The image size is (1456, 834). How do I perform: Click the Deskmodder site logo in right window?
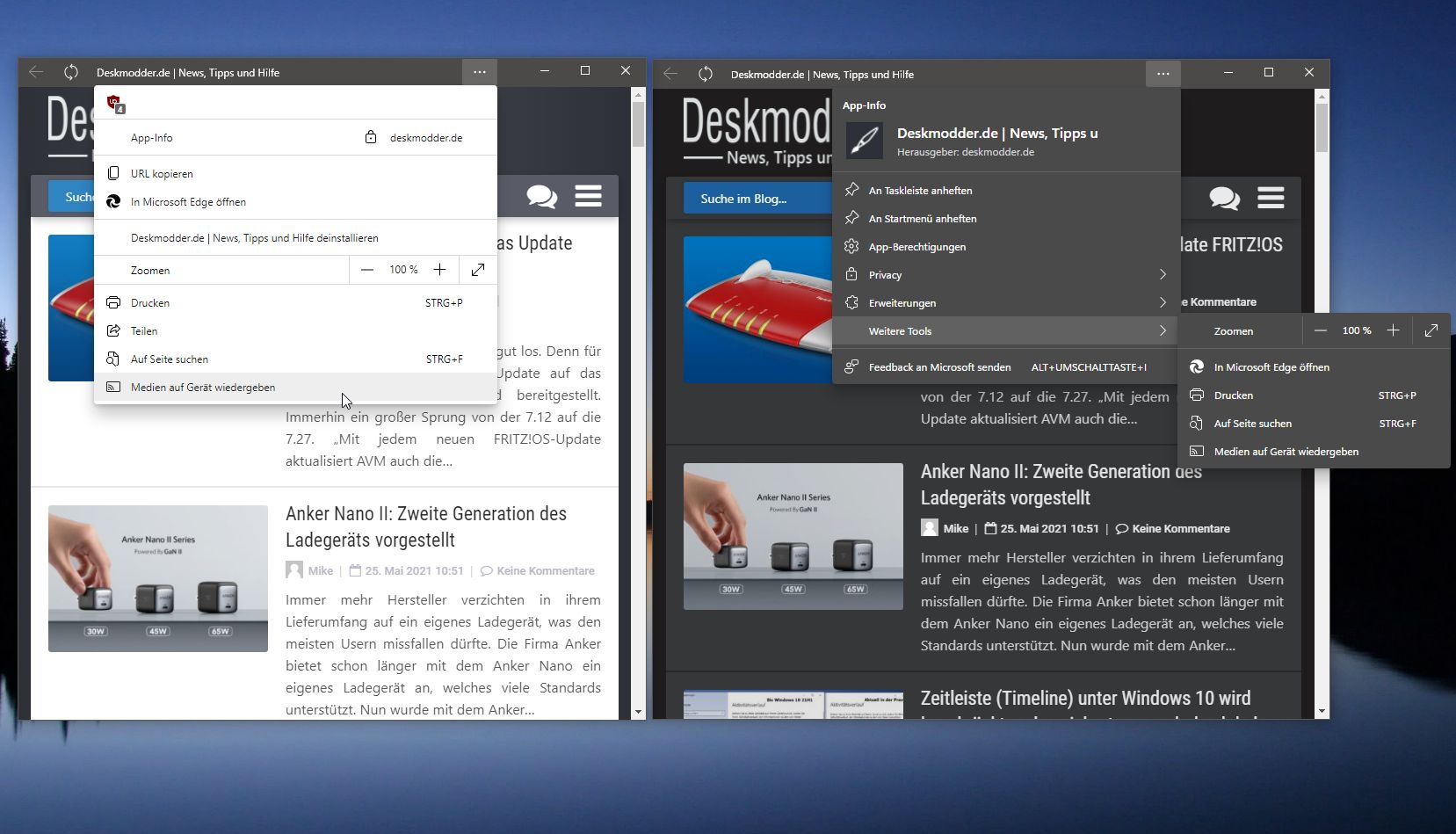pos(757,131)
